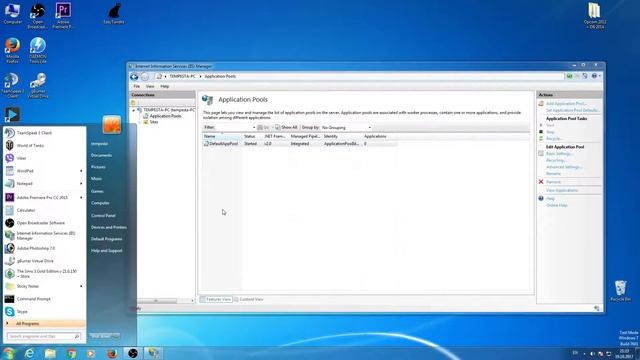Open Control Panel from Start menu

coord(103,216)
